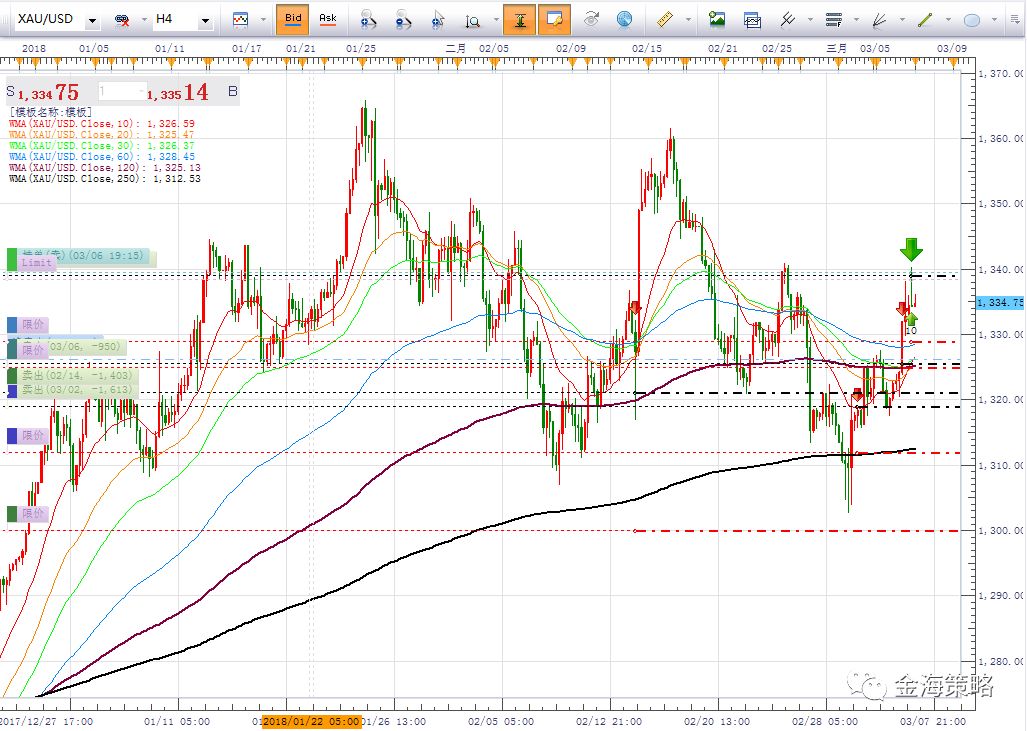Image resolution: width=1027 pixels, height=731 pixels.
Task: Click the zoom in magnifier icon
Action: [368, 19]
